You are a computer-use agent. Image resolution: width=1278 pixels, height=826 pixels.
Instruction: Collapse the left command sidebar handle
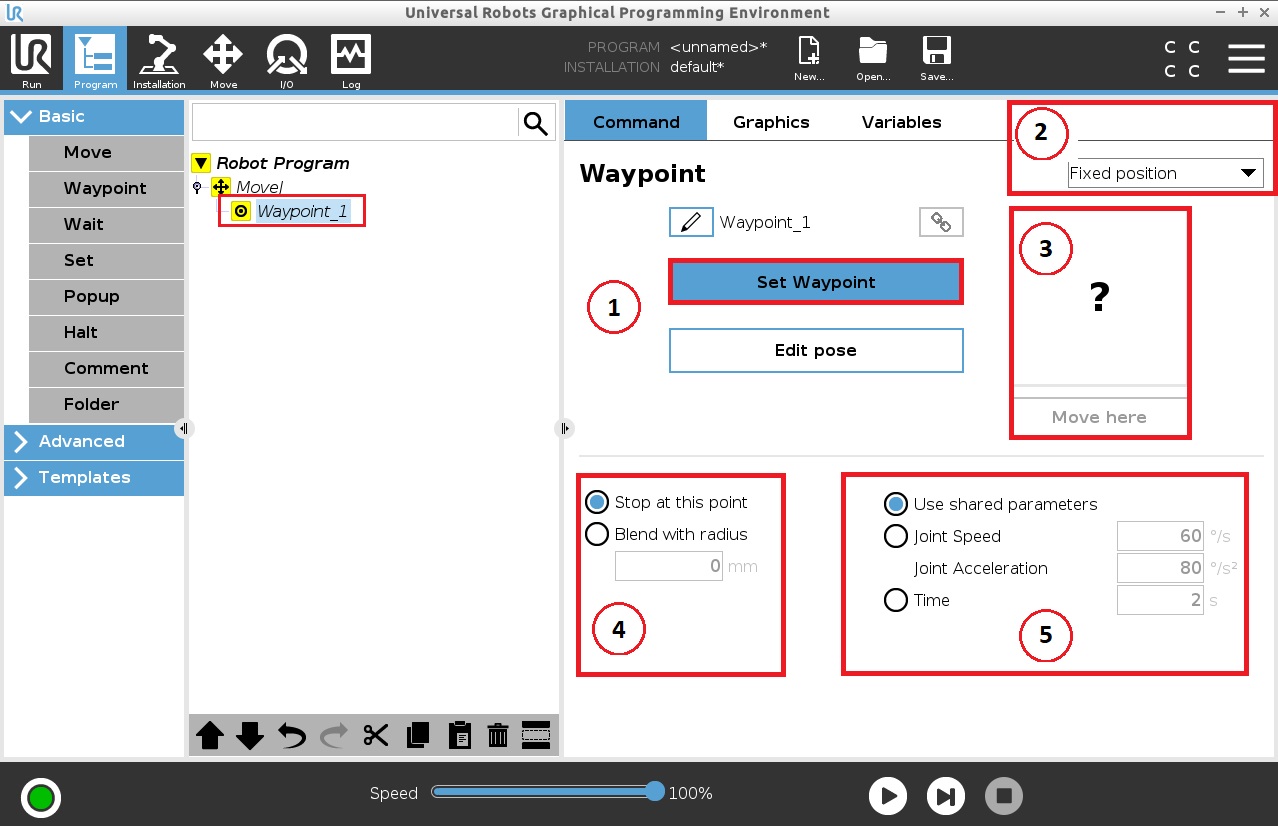click(183, 428)
